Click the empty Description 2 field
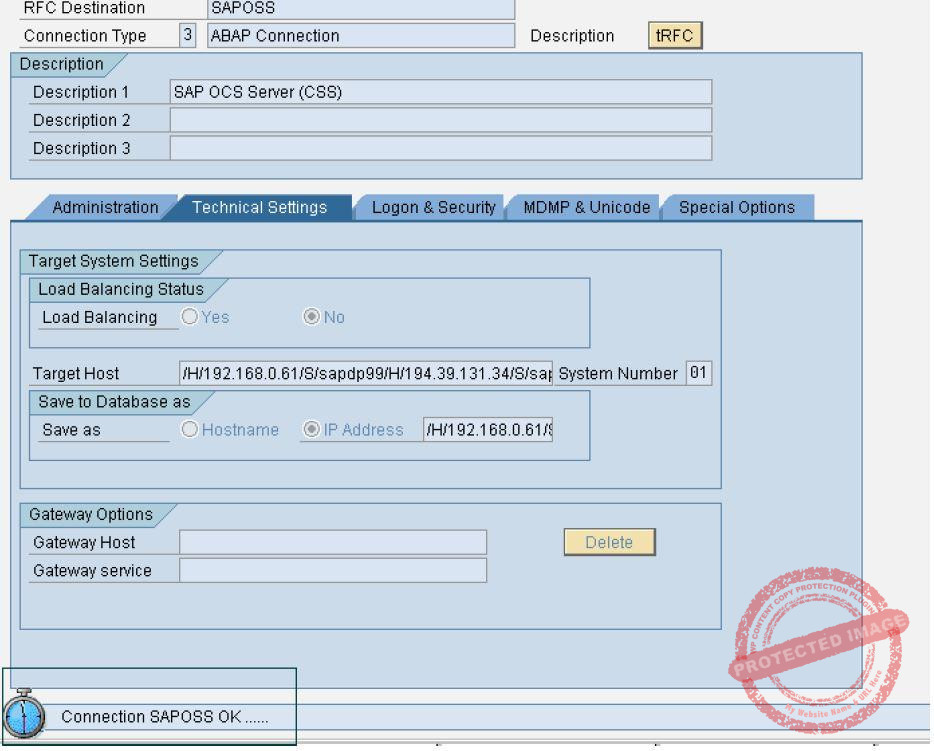 440,120
